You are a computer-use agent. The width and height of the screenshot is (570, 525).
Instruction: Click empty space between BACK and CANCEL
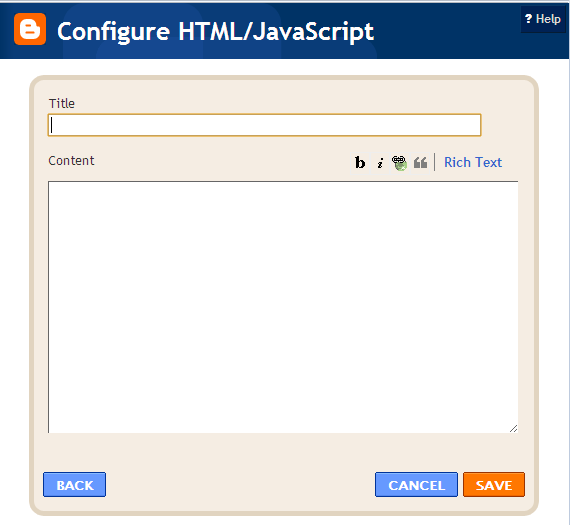pyautogui.click(x=240, y=485)
